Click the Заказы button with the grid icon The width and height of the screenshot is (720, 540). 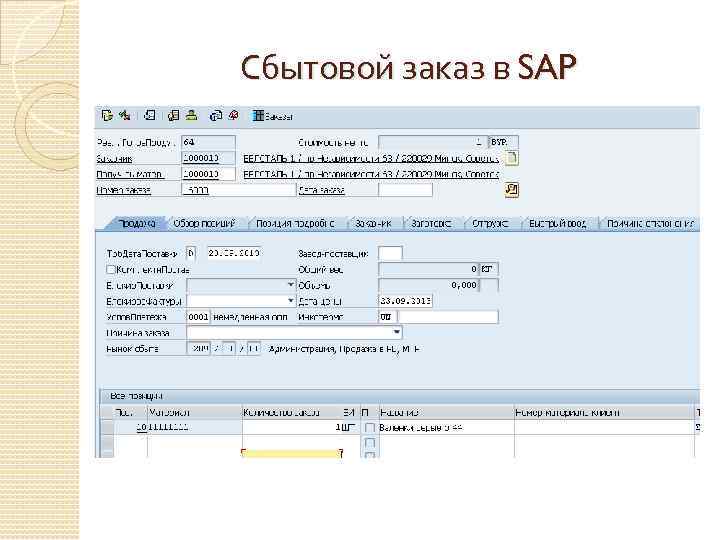(x=272, y=116)
